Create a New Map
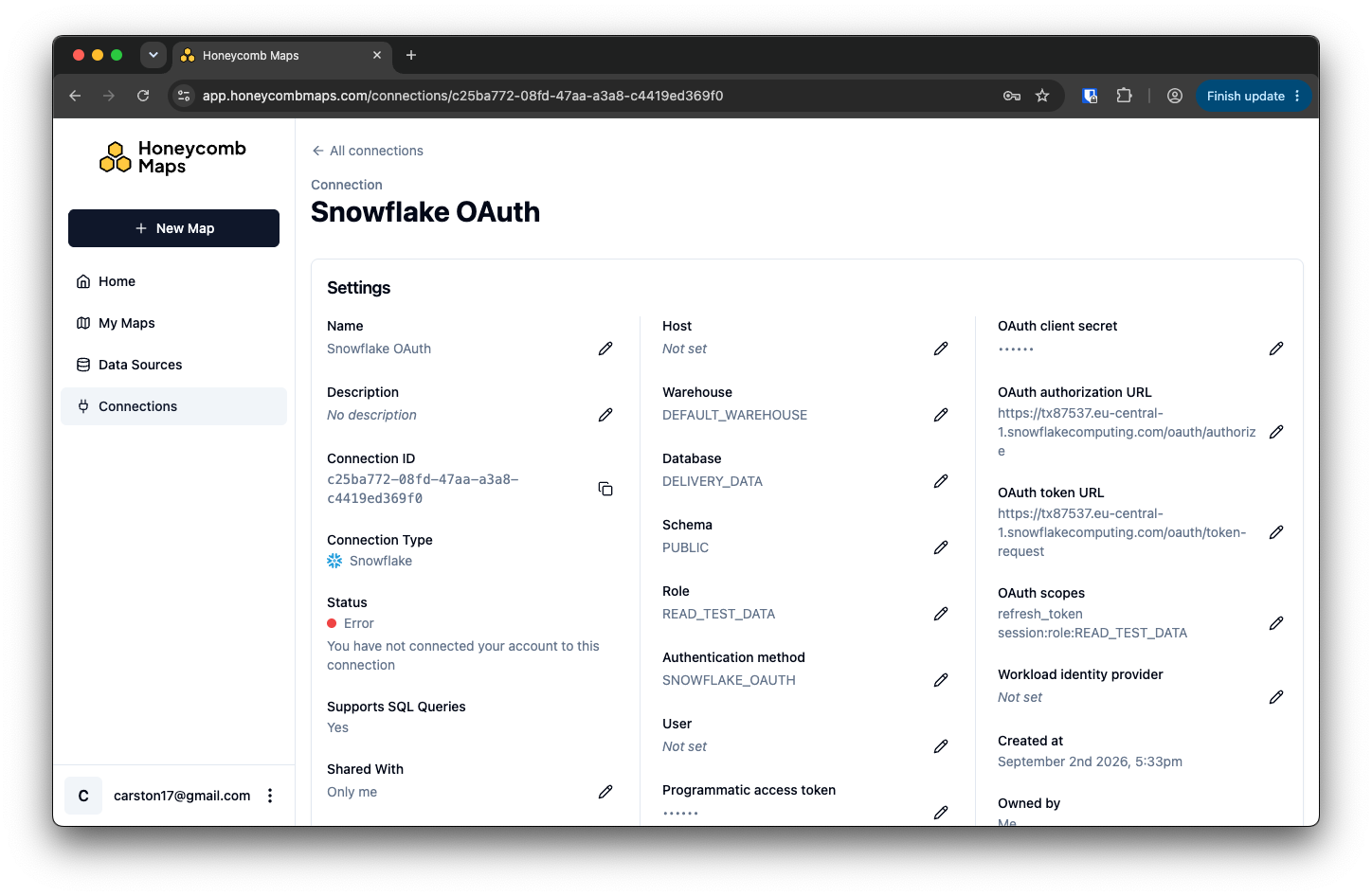The width and height of the screenshot is (1372, 896). (x=173, y=228)
